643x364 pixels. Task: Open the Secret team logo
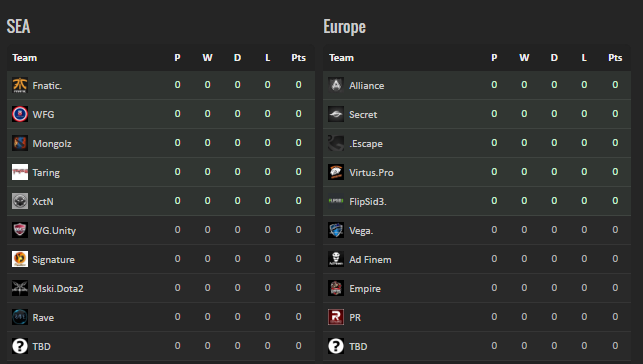coord(336,114)
